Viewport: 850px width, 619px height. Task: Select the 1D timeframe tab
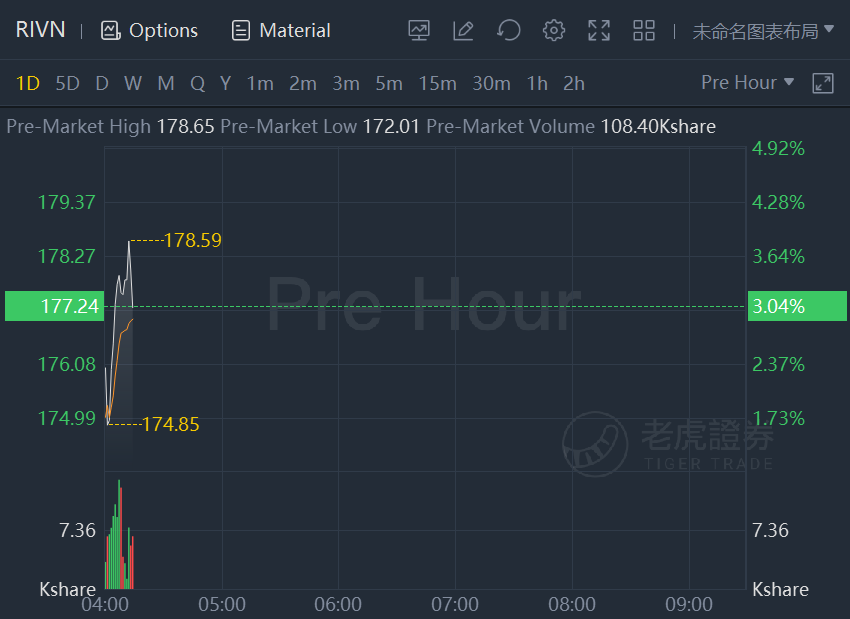(x=28, y=83)
